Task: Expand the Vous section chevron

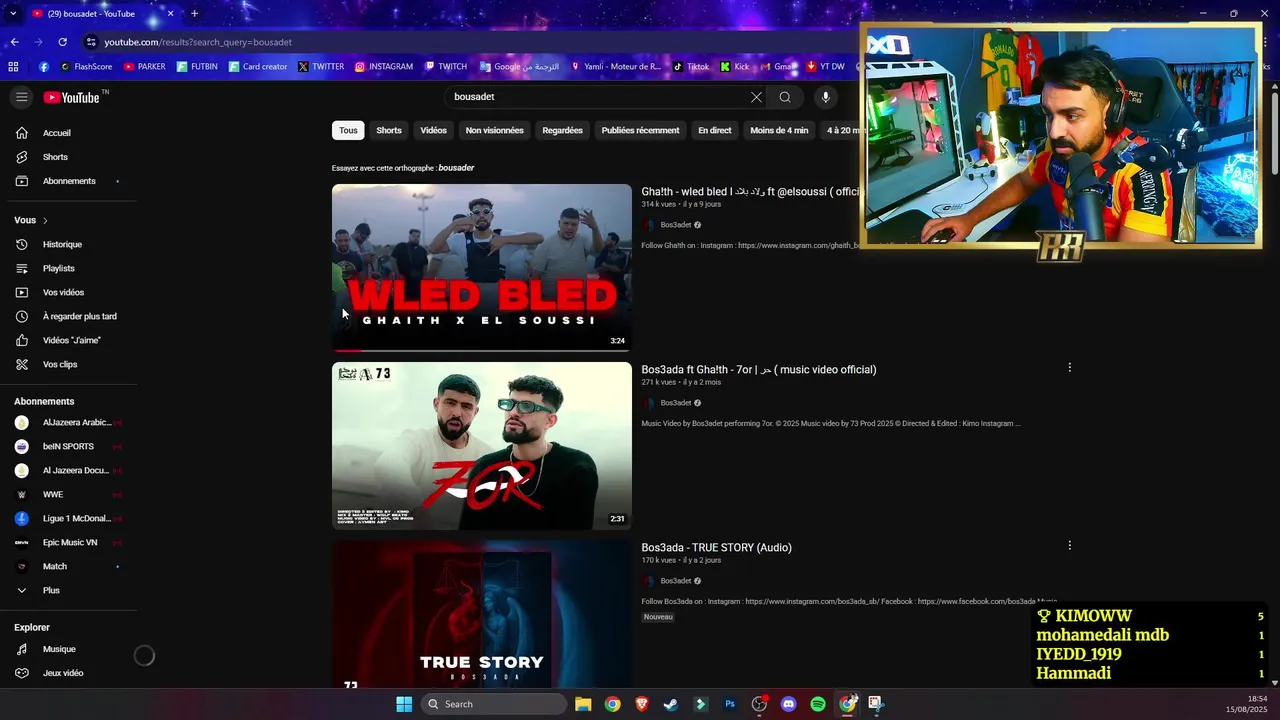Action: (x=45, y=220)
